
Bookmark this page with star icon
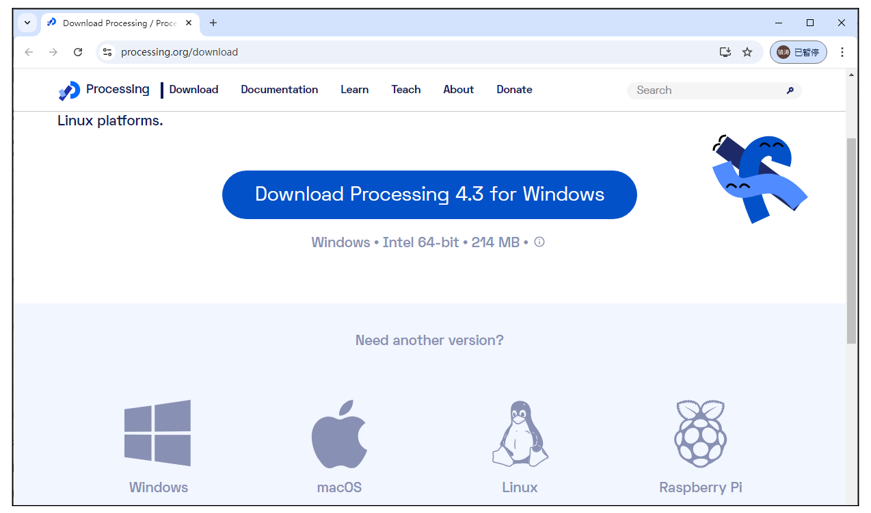coord(747,52)
